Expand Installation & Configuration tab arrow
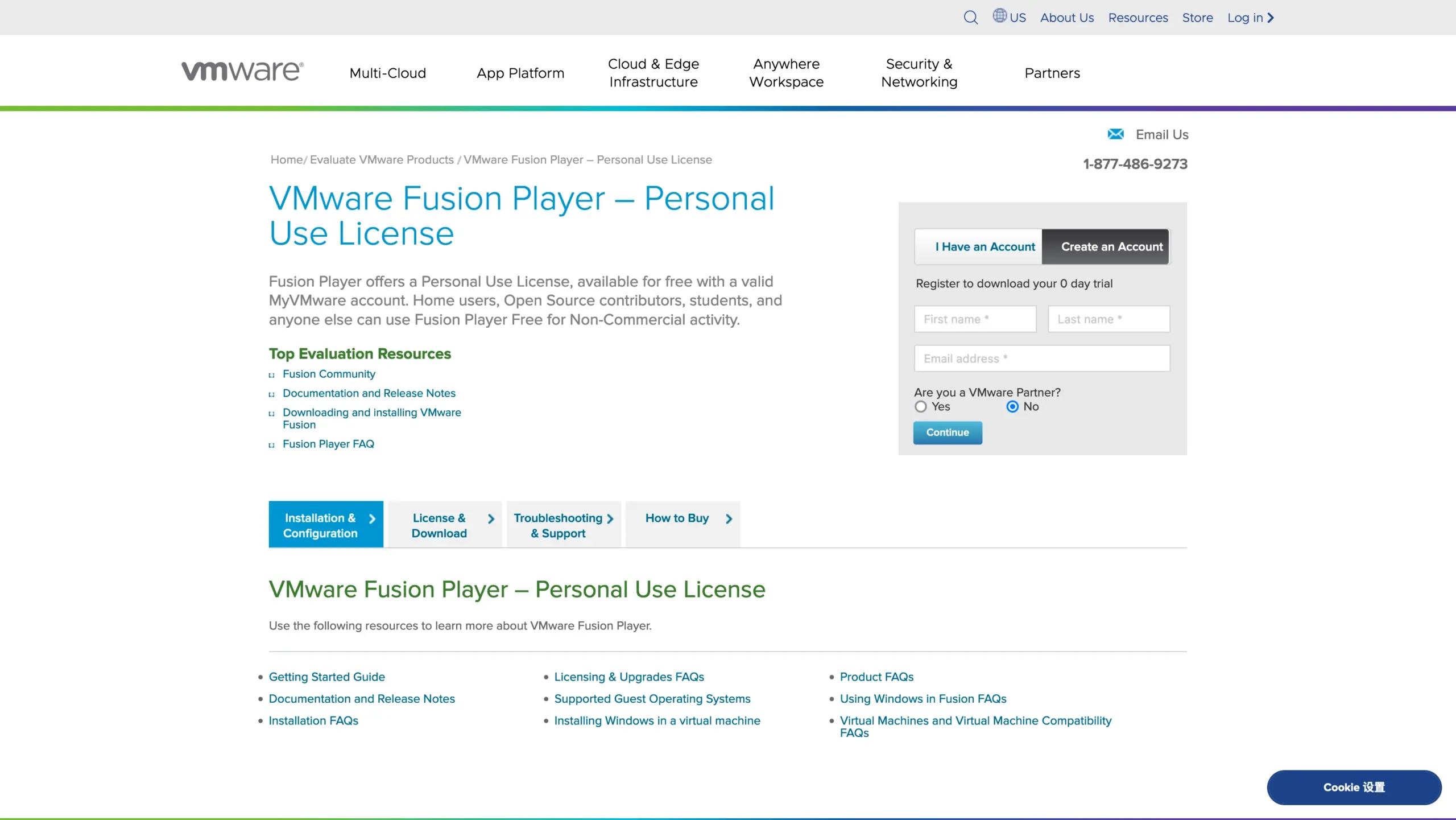This screenshot has width=1456, height=820. (372, 519)
